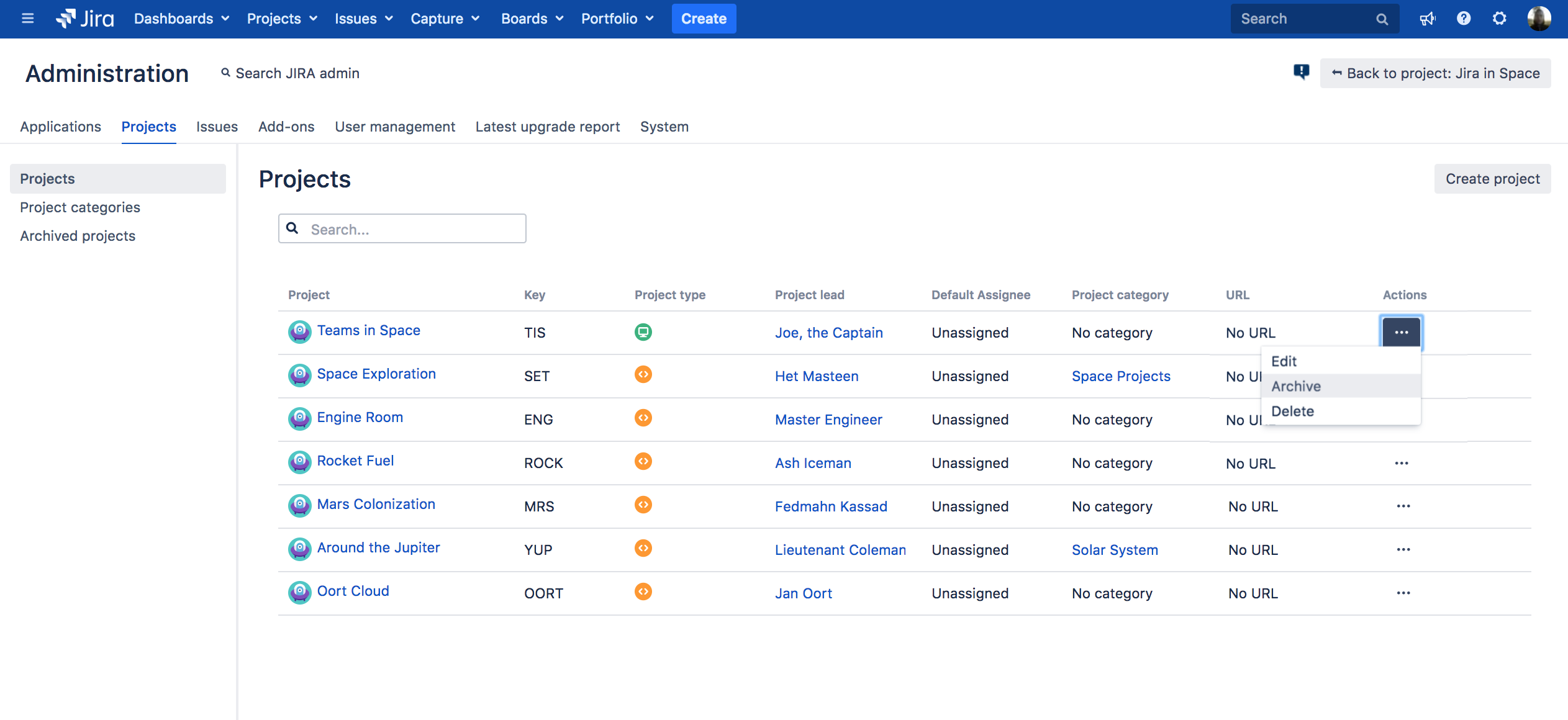Switch to the User management tab
Screen dimensions: 1568x720
(395, 127)
